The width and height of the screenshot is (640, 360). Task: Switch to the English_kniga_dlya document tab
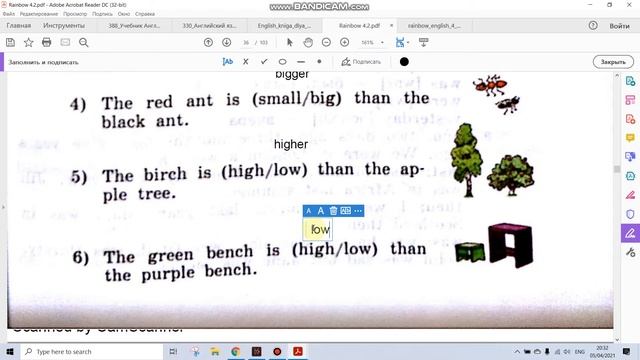click(284, 26)
